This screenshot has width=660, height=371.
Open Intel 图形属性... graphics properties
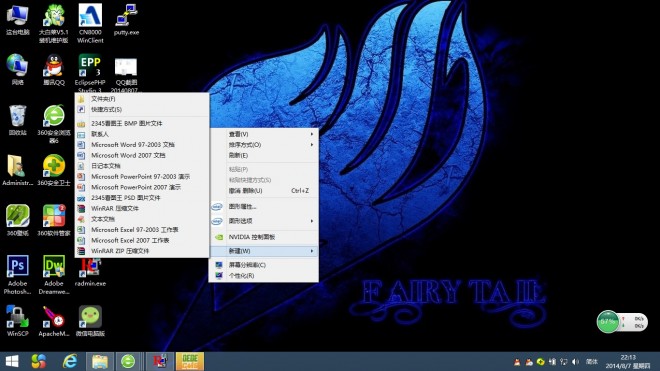click(x=264, y=207)
